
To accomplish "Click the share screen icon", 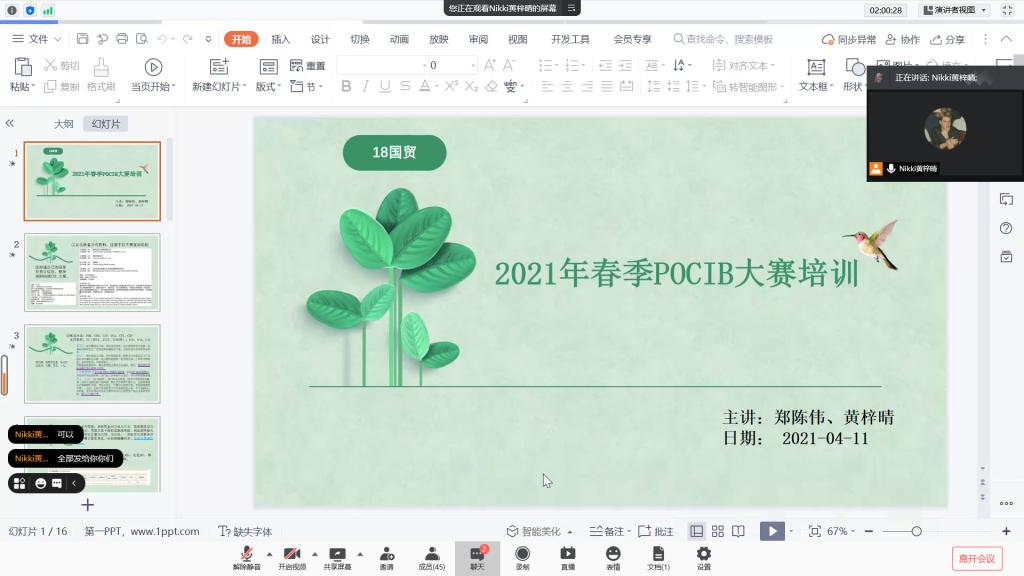I will [337, 555].
